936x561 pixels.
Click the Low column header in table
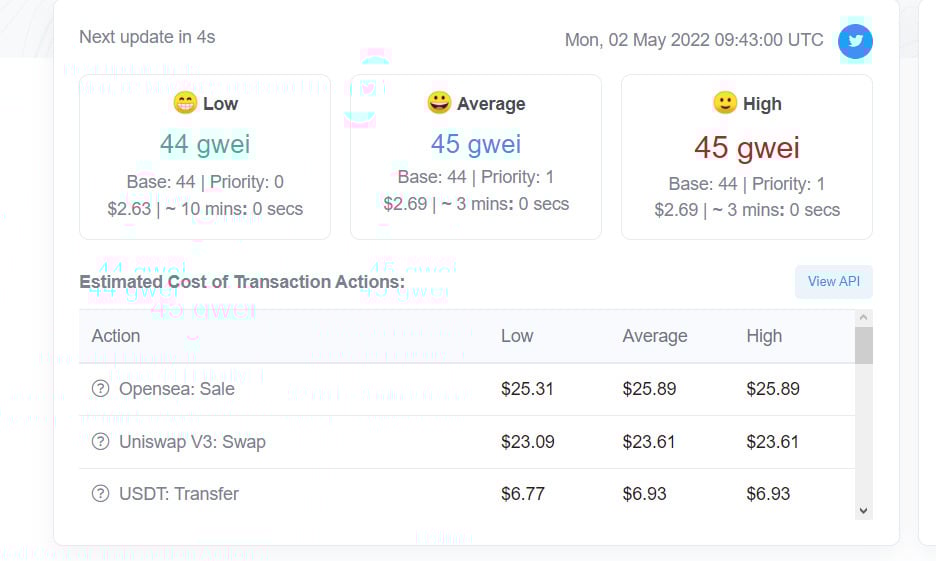coord(517,336)
